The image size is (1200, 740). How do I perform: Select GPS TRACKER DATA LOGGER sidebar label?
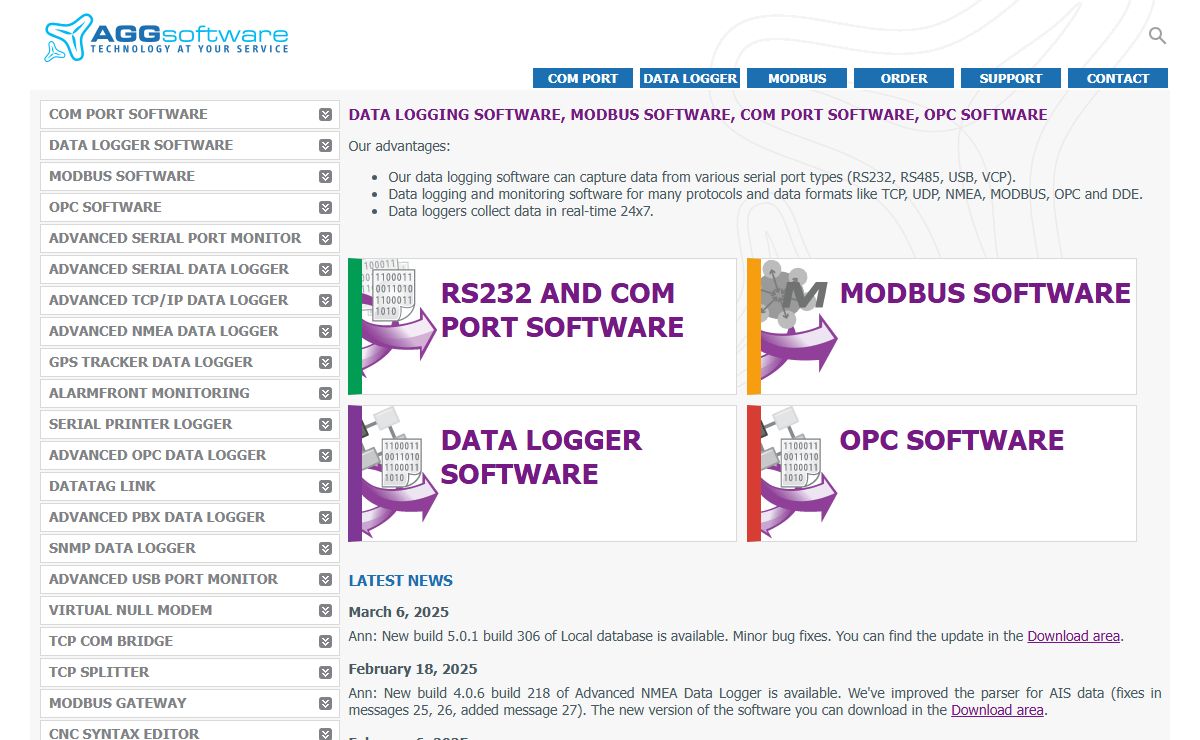tap(151, 362)
